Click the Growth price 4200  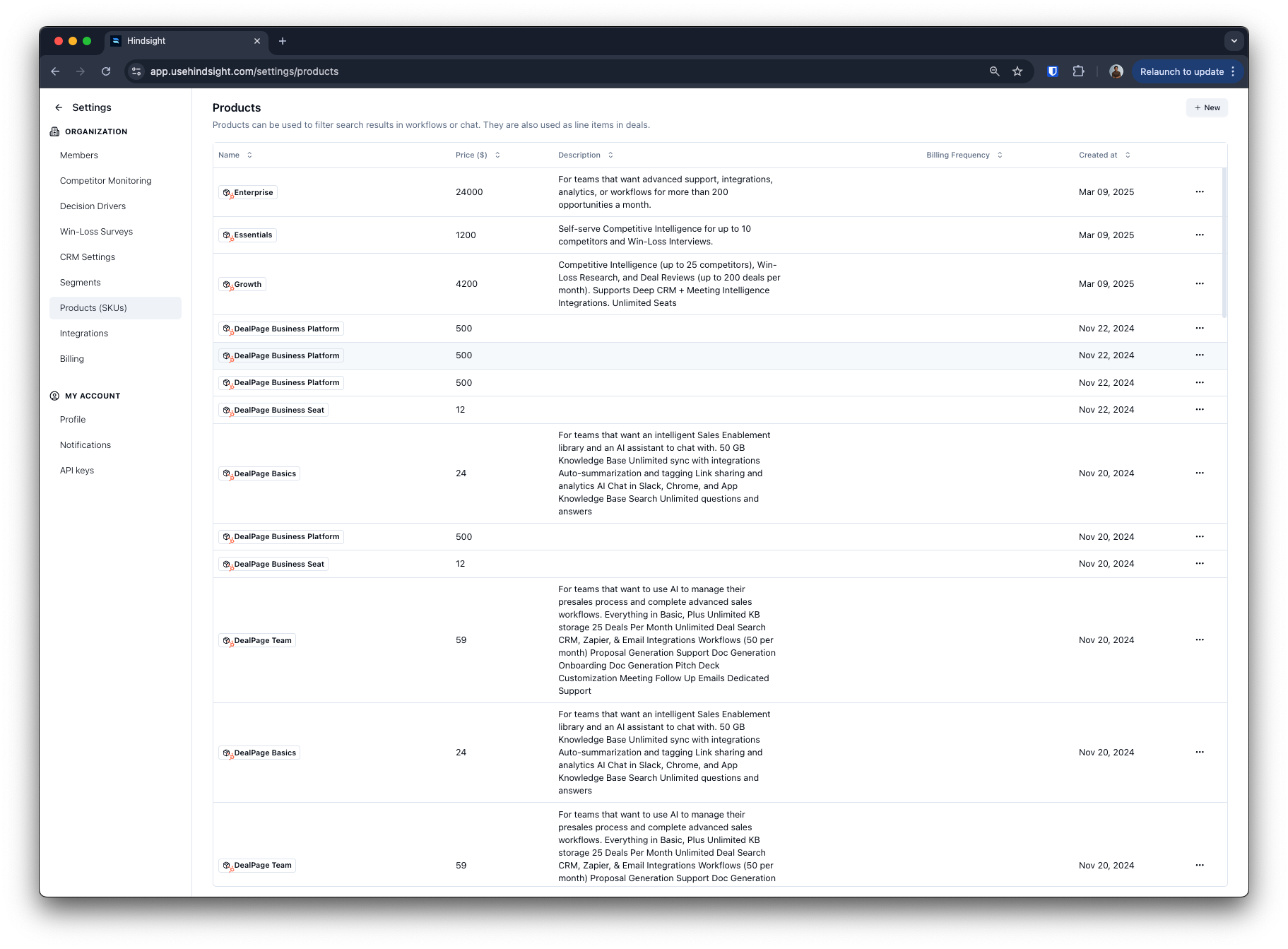point(466,284)
